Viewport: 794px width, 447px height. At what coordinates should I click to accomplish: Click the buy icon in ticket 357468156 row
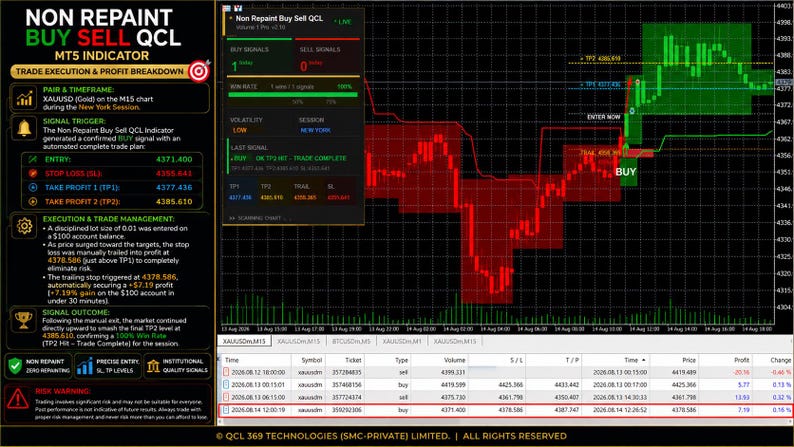click(226, 385)
